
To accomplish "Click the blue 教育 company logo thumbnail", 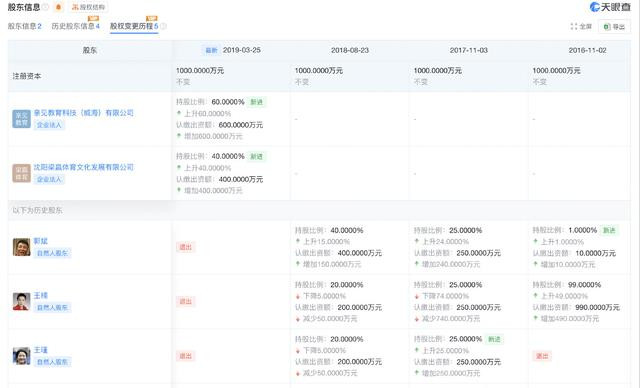I will [x=21, y=119].
